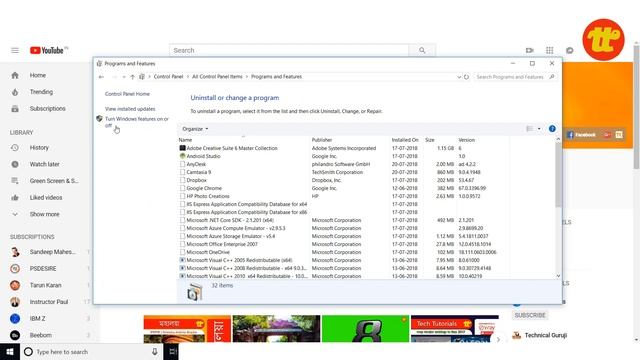Click Facebook link on channel banner

(x=582, y=135)
